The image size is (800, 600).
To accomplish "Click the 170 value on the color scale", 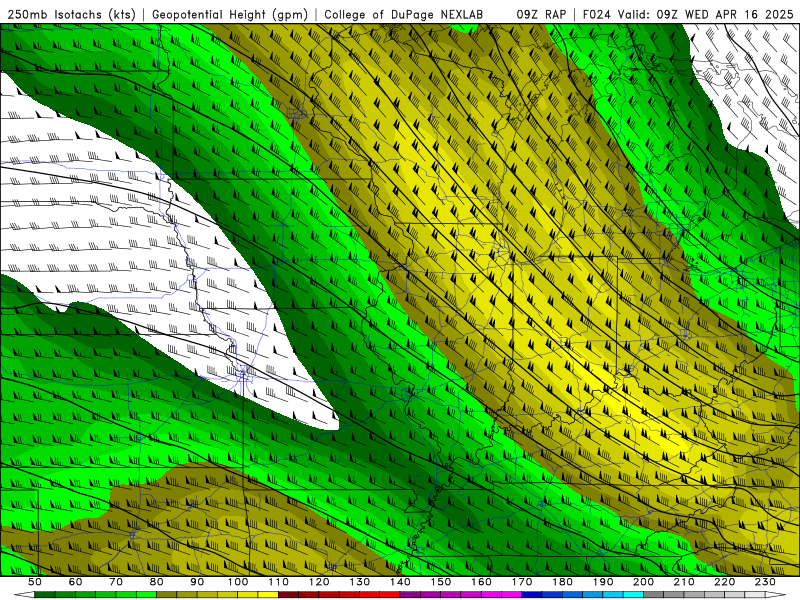I will tap(522, 582).
